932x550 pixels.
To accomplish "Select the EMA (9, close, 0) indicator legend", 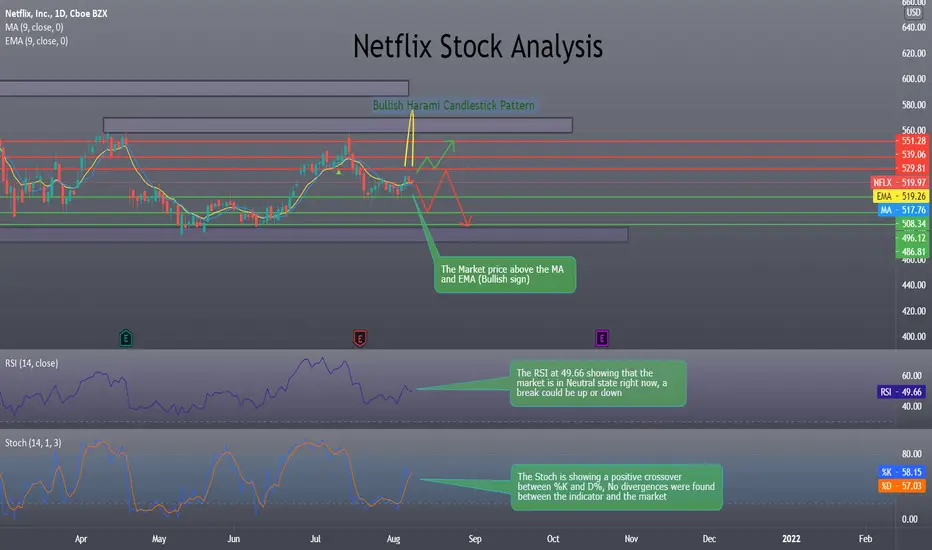I will 37,41.
